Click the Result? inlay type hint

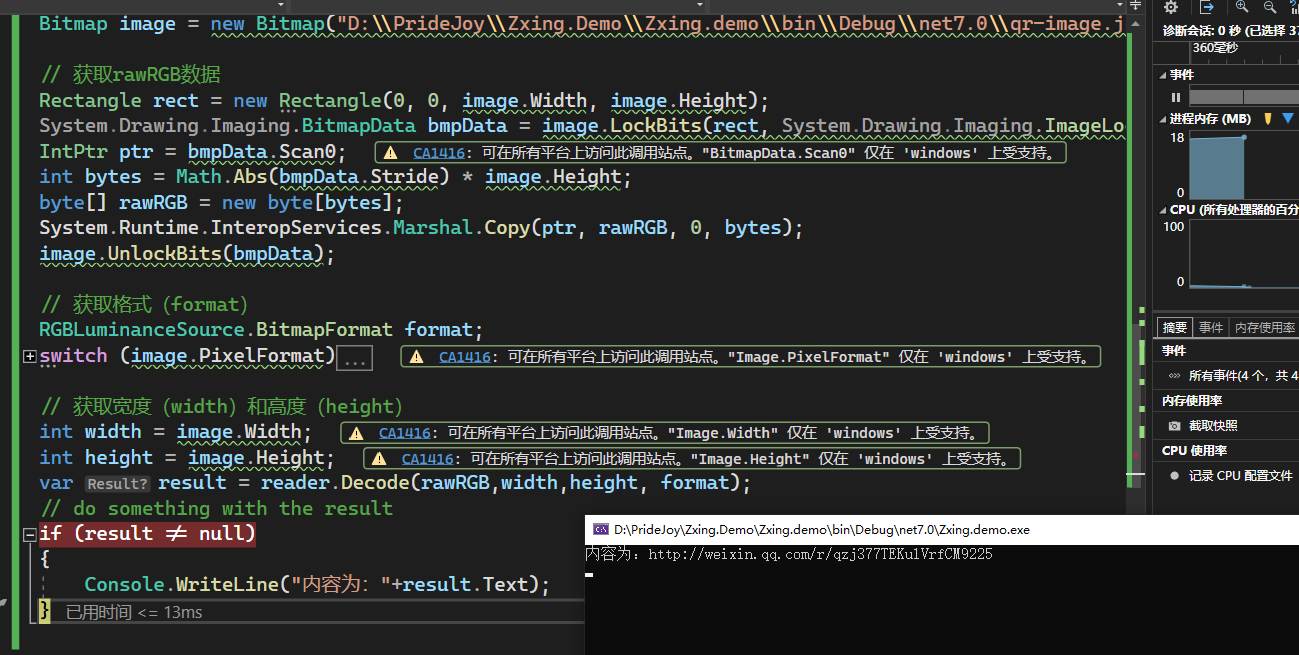tap(117, 484)
